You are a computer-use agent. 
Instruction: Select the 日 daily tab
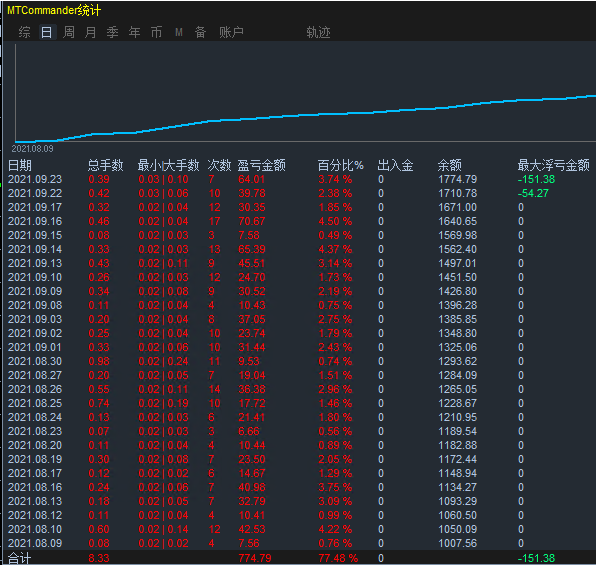[47, 32]
